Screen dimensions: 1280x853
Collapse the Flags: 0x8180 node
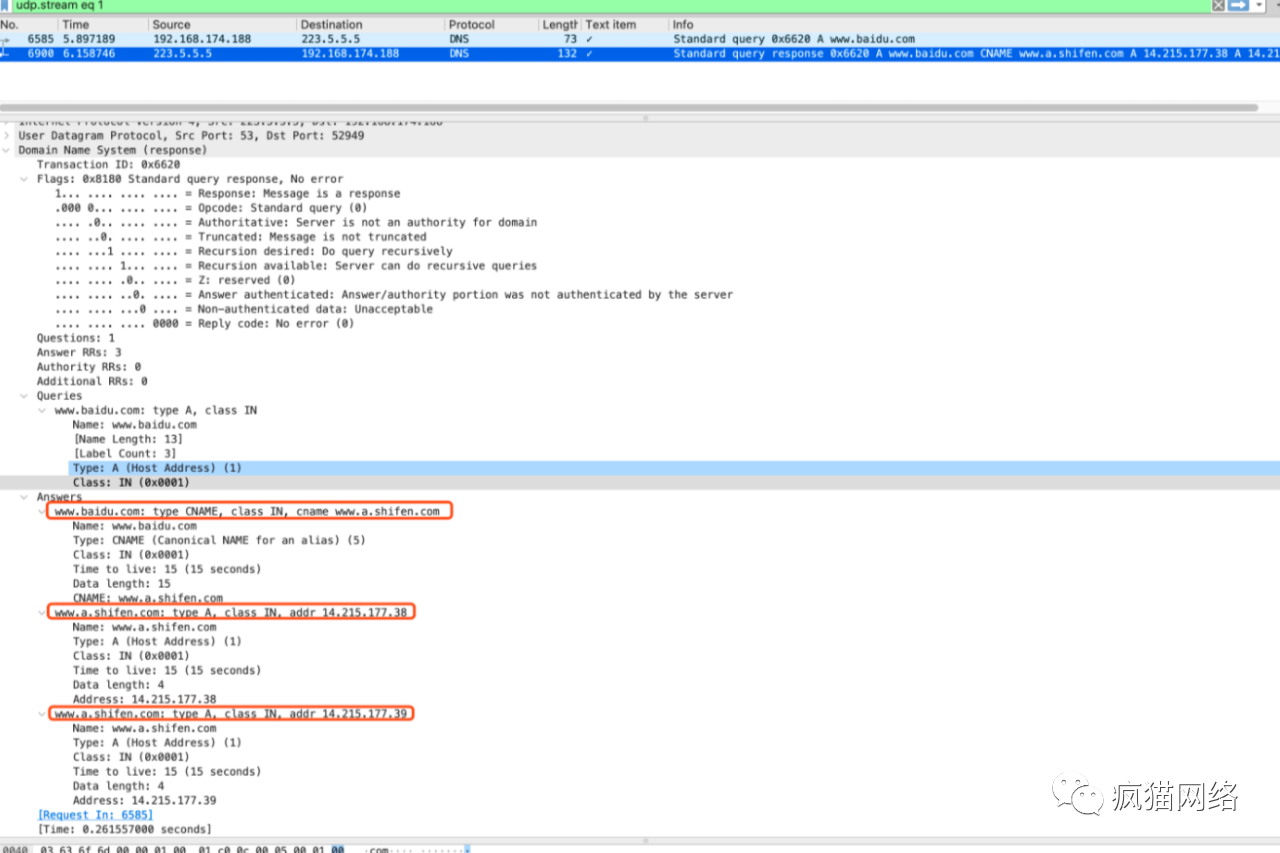pos(25,179)
